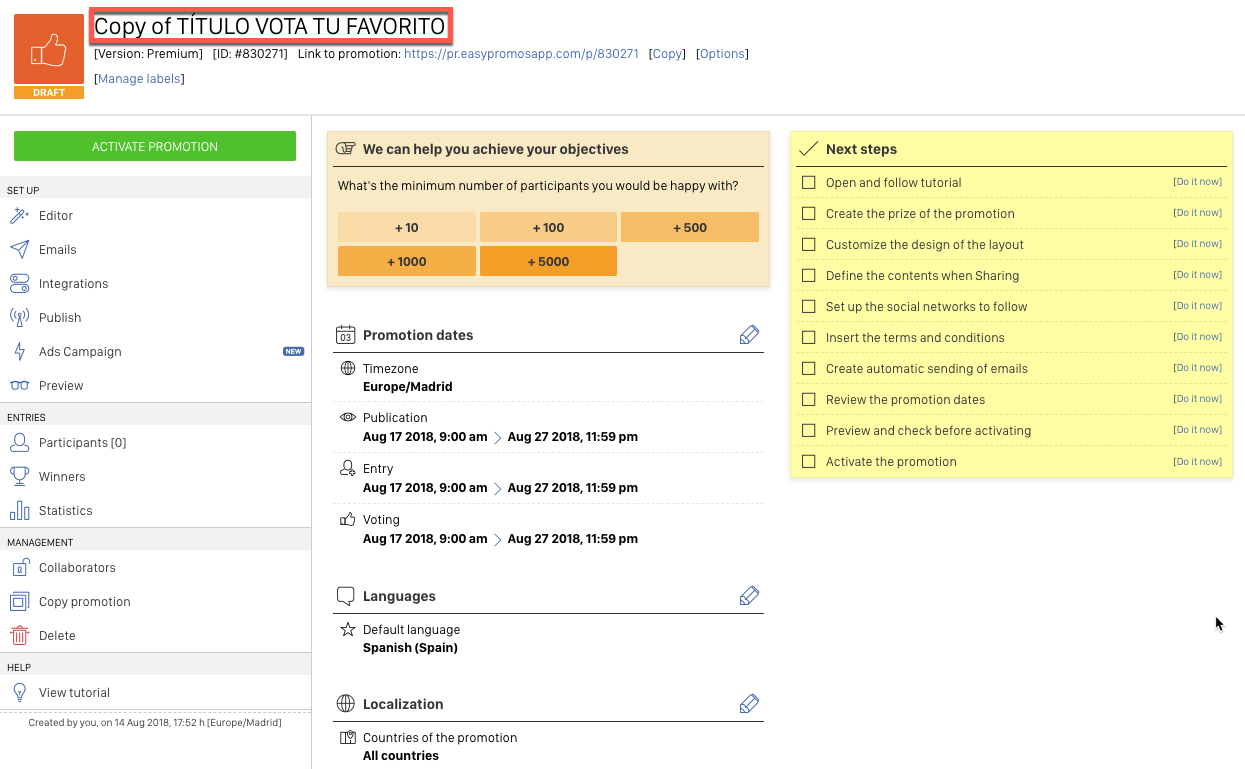Click the Europe/Madrid timezone value
Image resolution: width=1245 pixels, height=769 pixels.
point(407,387)
